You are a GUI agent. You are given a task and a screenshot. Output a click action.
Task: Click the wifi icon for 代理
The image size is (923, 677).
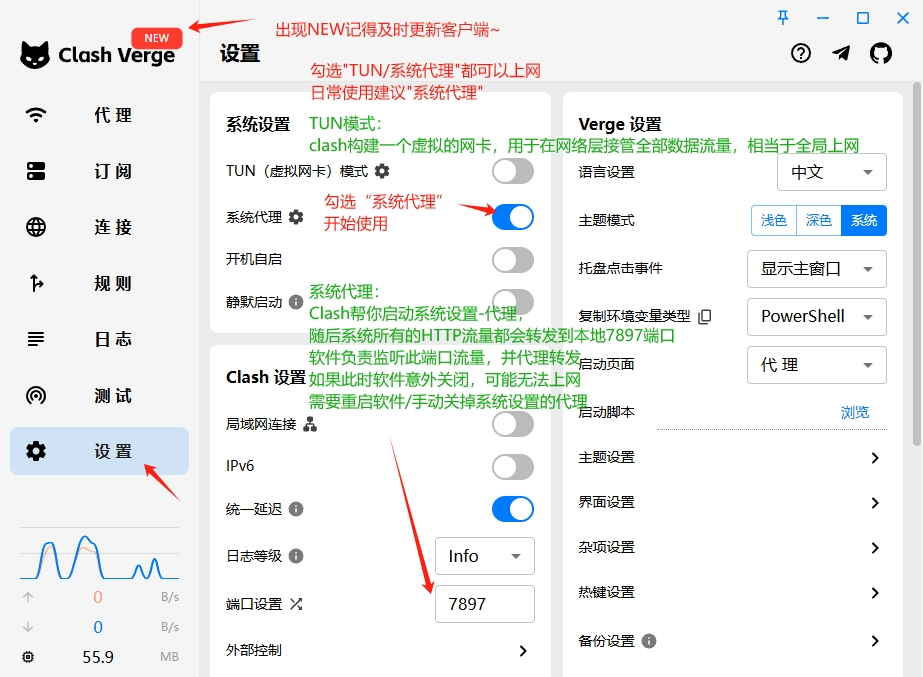[36, 114]
